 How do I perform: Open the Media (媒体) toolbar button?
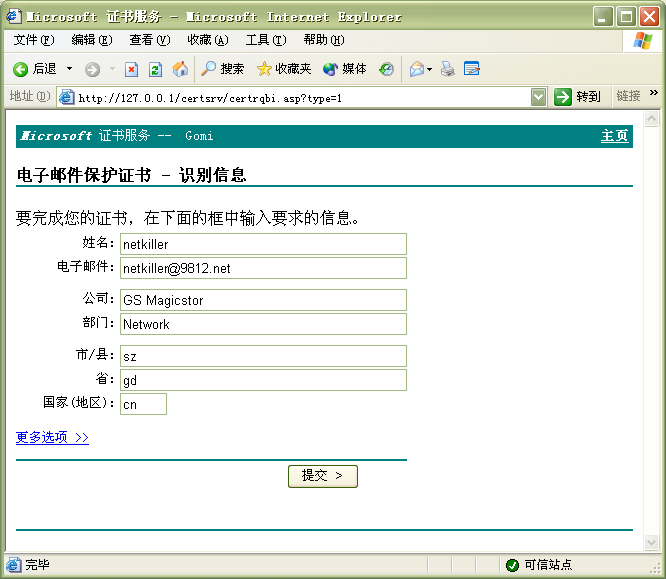tap(344, 69)
